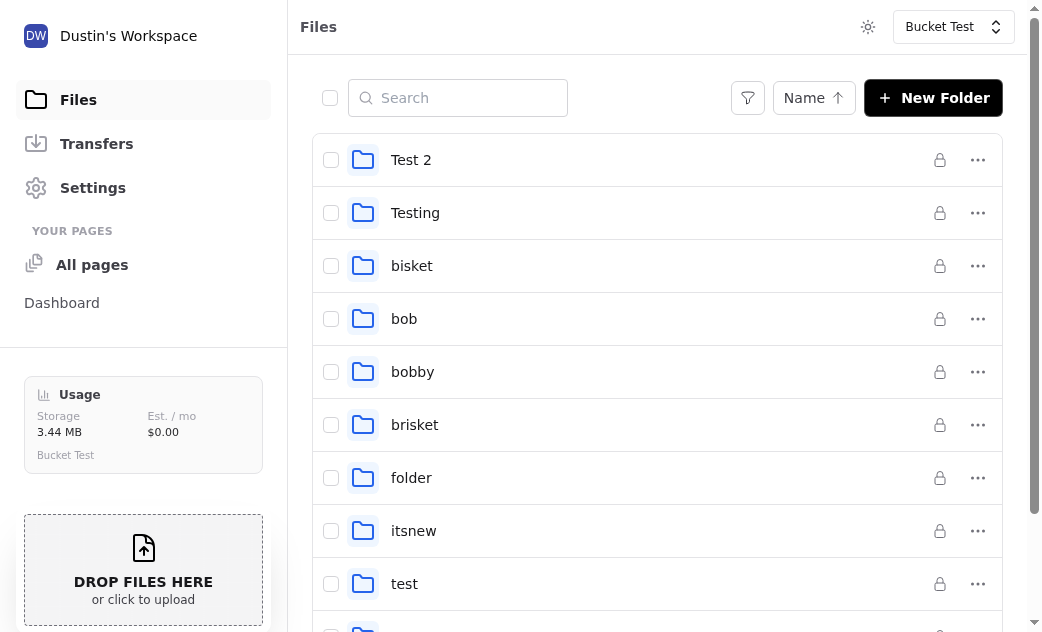The image size is (1042, 632).
Task: Open the more options menu for bob
Action: [978, 319]
